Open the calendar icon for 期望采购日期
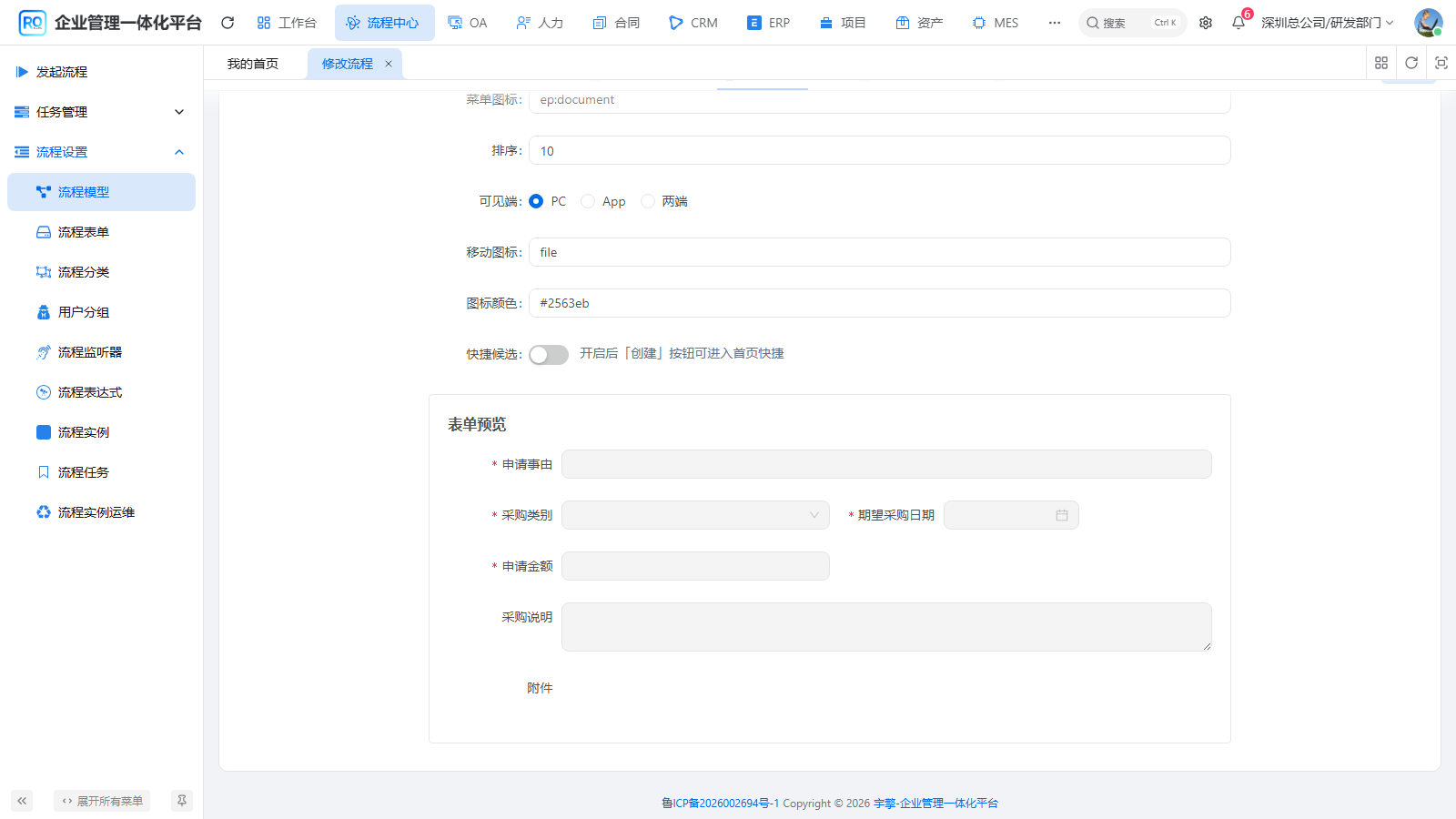The width and height of the screenshot is (1456, 819). tap(1062, 515)
